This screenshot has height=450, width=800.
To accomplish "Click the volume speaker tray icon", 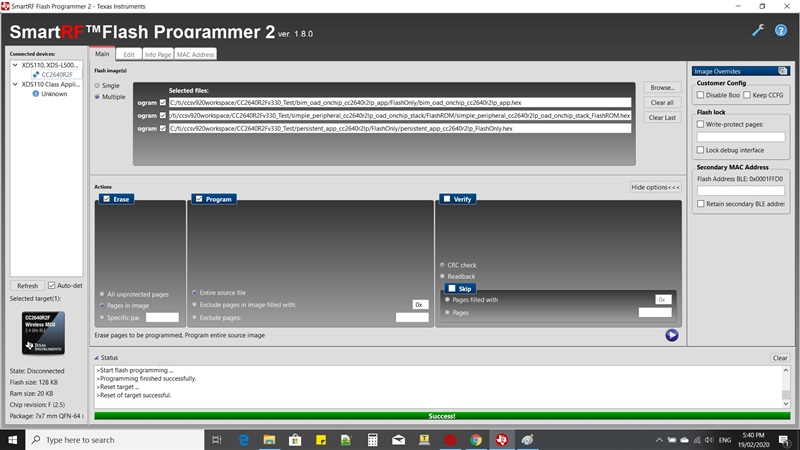I will pos(709,440).
